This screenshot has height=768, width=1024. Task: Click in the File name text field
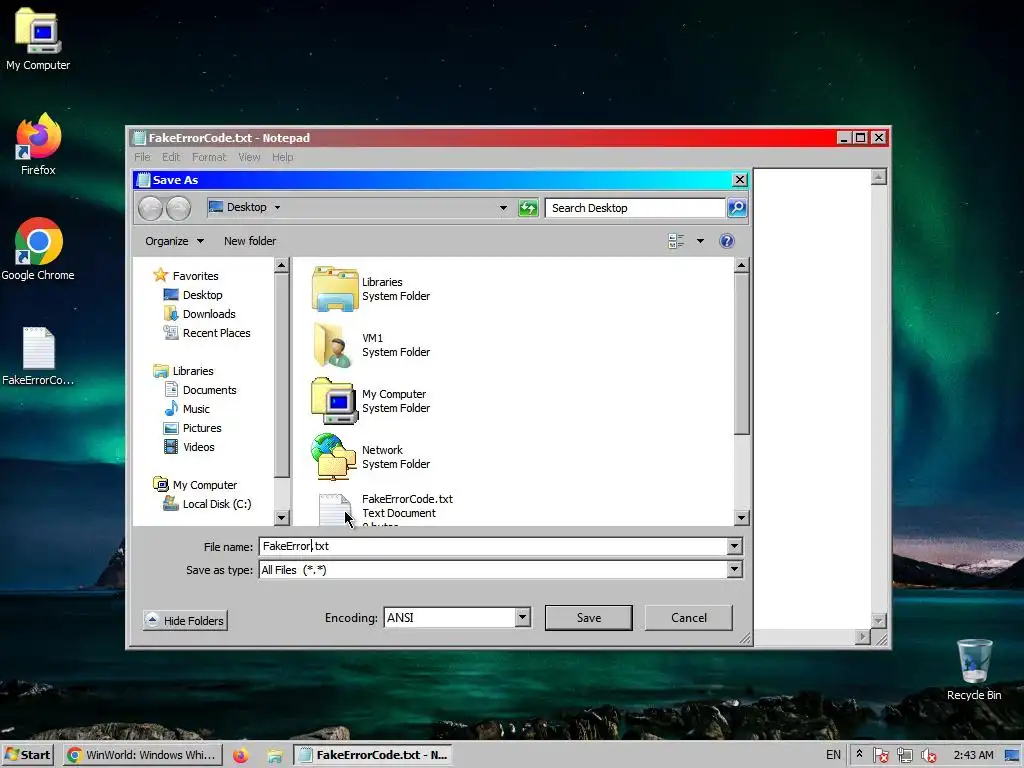[493, 546]
